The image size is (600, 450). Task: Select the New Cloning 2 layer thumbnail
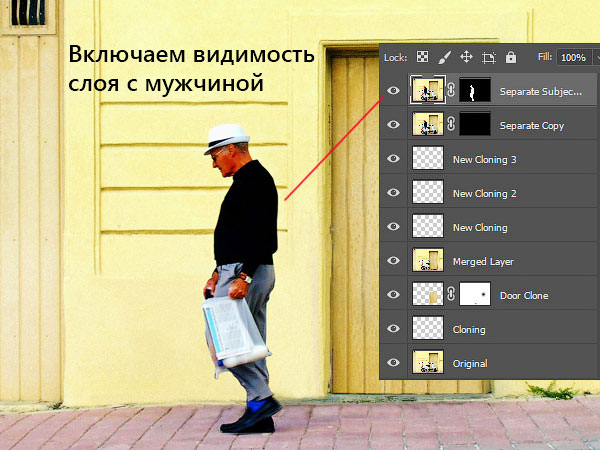(428, 192)
